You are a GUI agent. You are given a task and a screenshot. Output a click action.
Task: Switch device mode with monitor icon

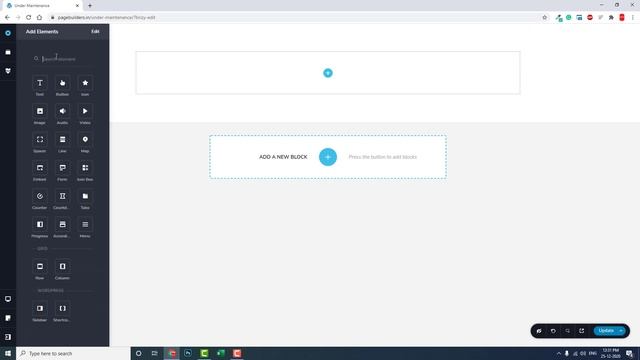(8, 299)
